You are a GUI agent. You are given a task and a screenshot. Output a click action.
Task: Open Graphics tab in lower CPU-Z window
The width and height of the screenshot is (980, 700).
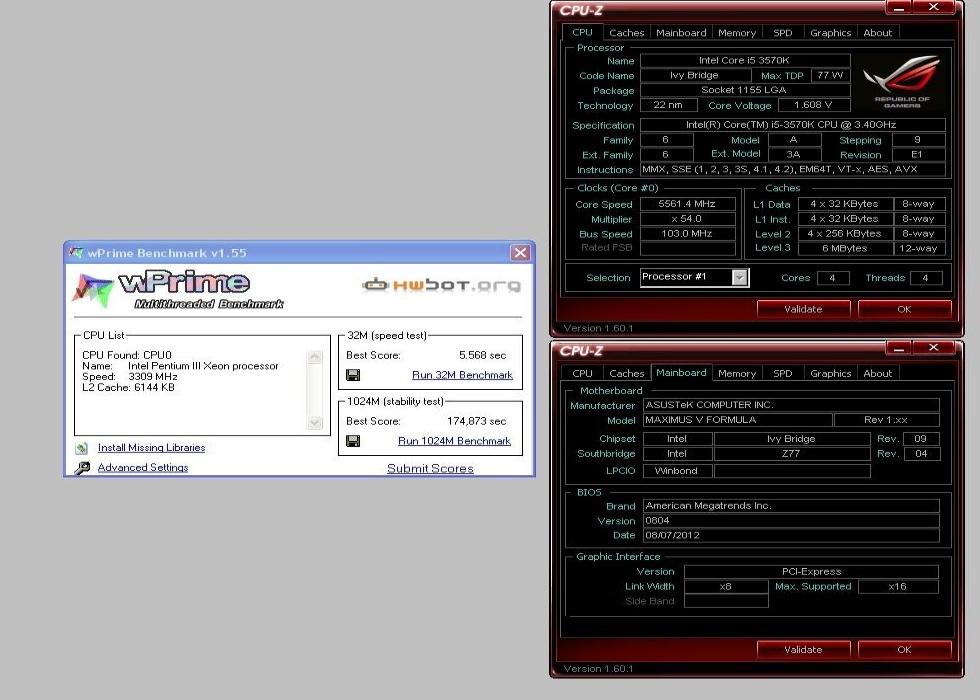(x=831, y=373)
